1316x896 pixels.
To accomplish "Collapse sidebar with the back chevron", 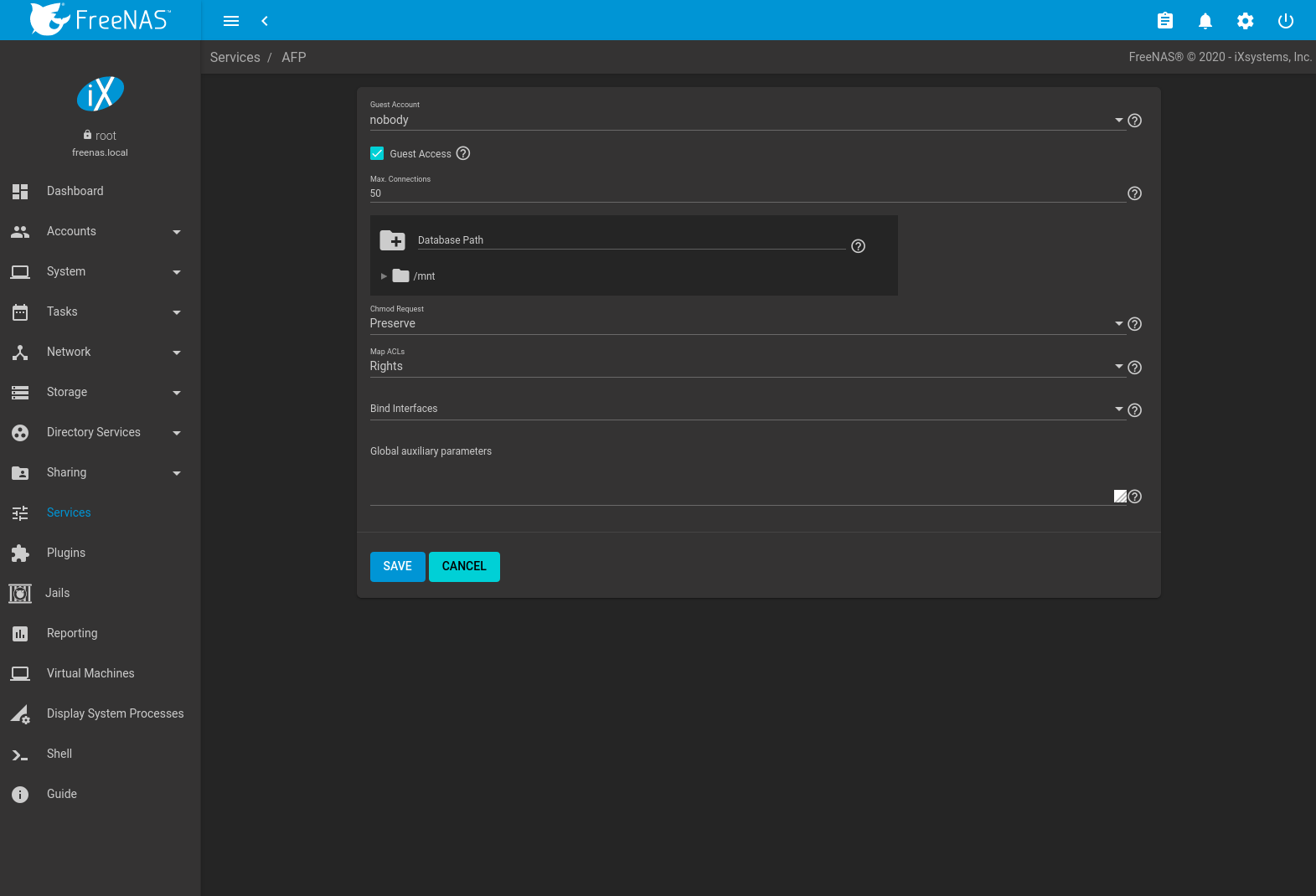I will 265,21.
